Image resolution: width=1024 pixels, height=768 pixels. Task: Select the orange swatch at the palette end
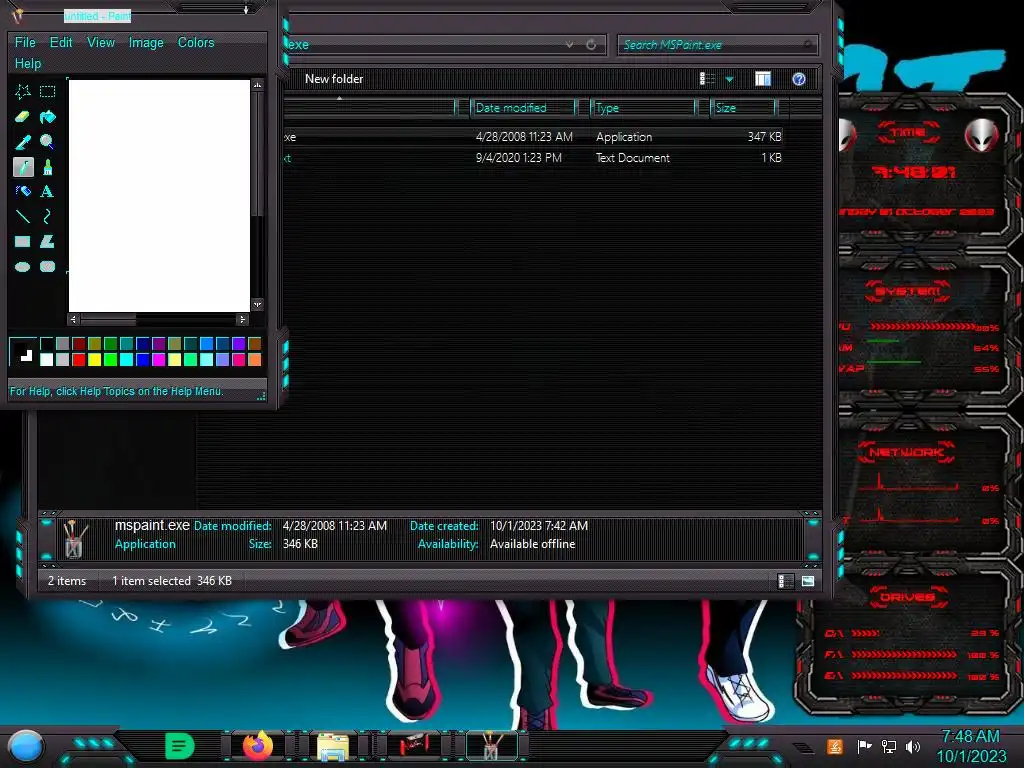pos(254,359)
